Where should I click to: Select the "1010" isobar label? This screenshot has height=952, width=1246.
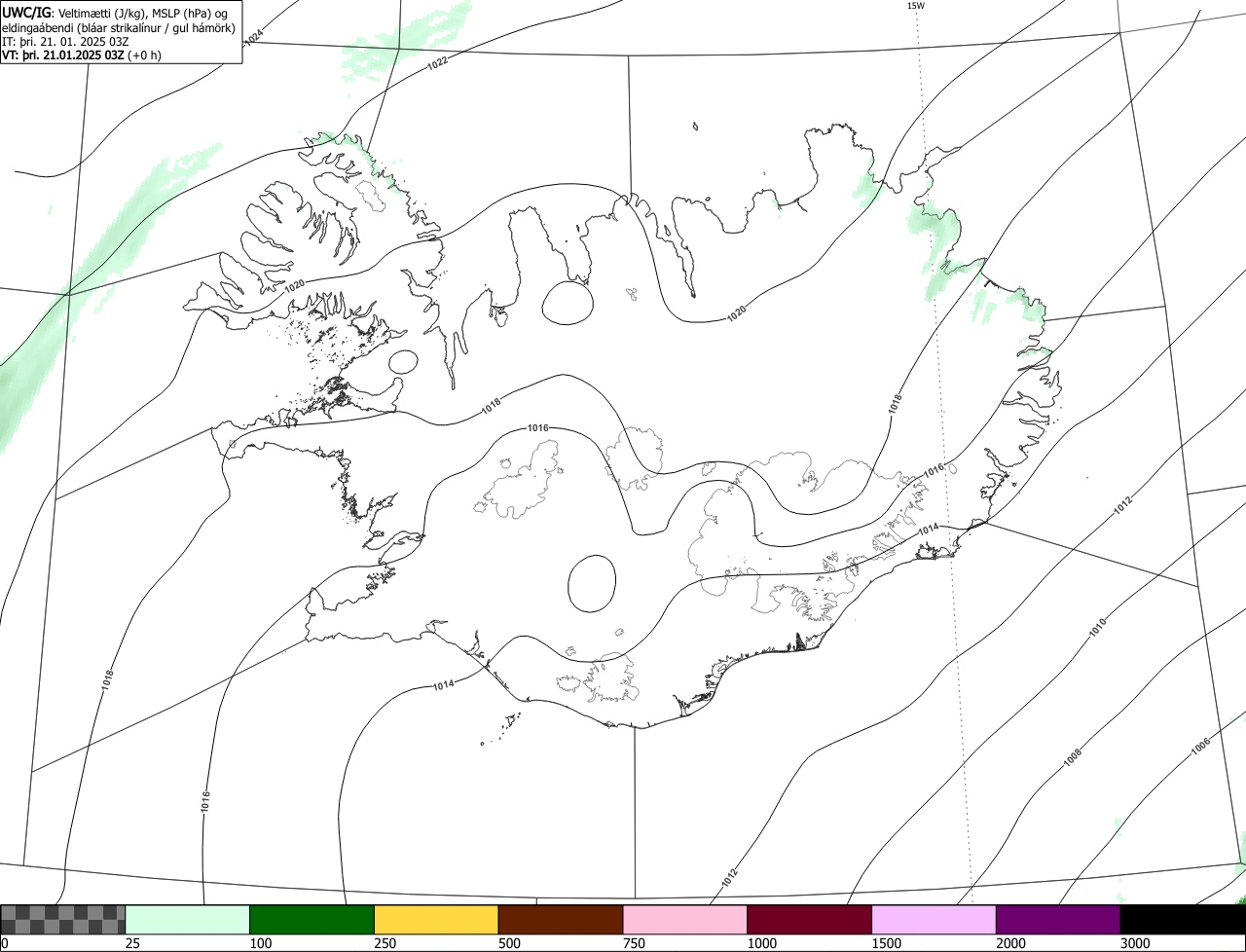coord(1097,627)
